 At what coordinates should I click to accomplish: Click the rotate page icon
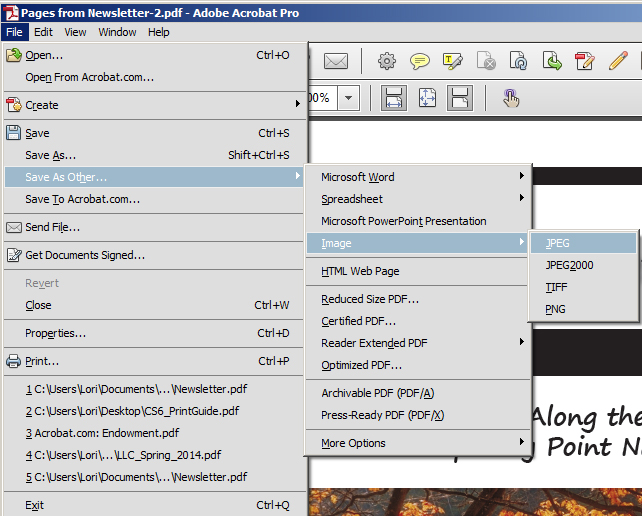[x=518, y=61]
